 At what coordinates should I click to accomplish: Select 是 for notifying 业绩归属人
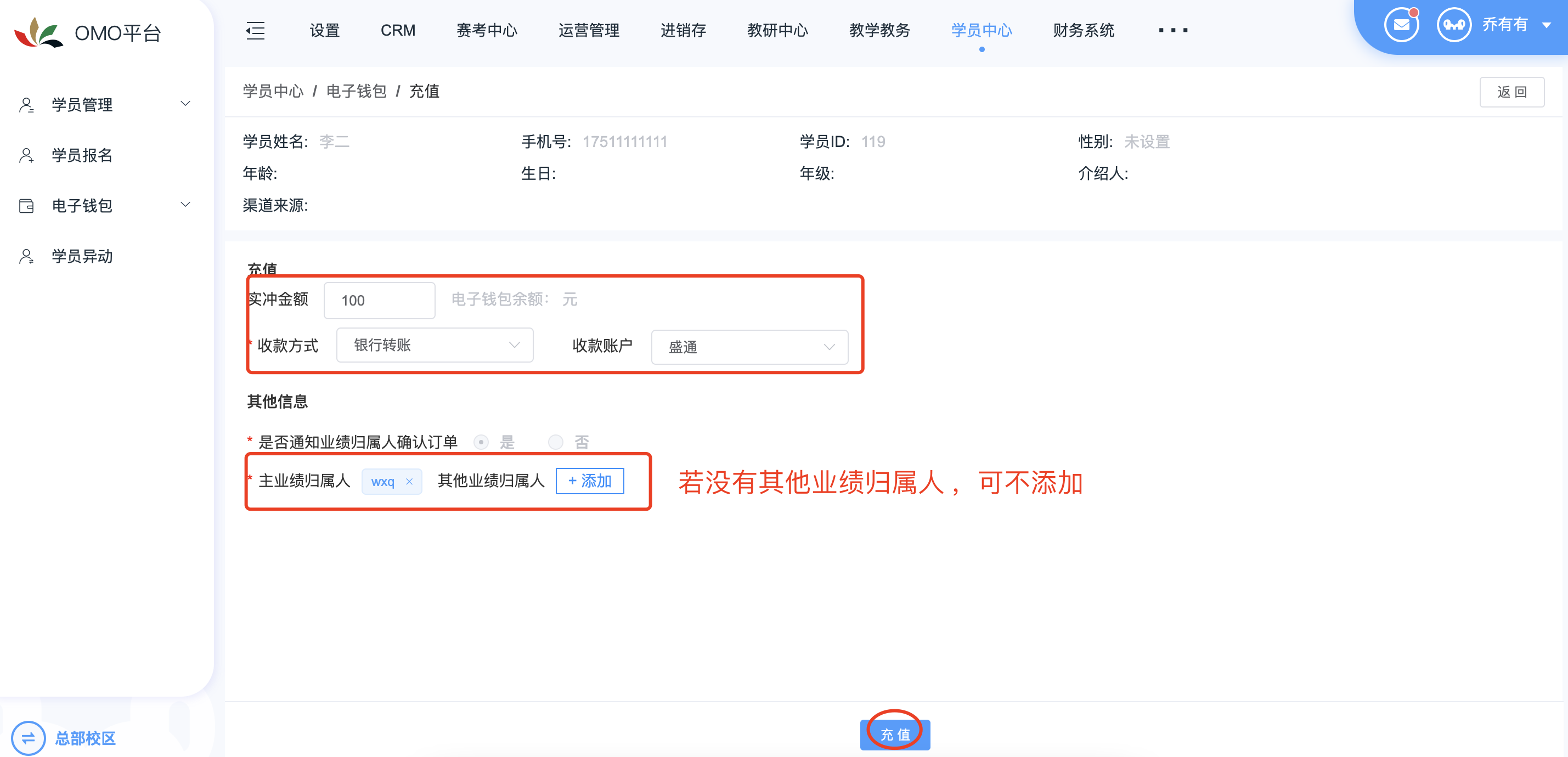[481, 442]
